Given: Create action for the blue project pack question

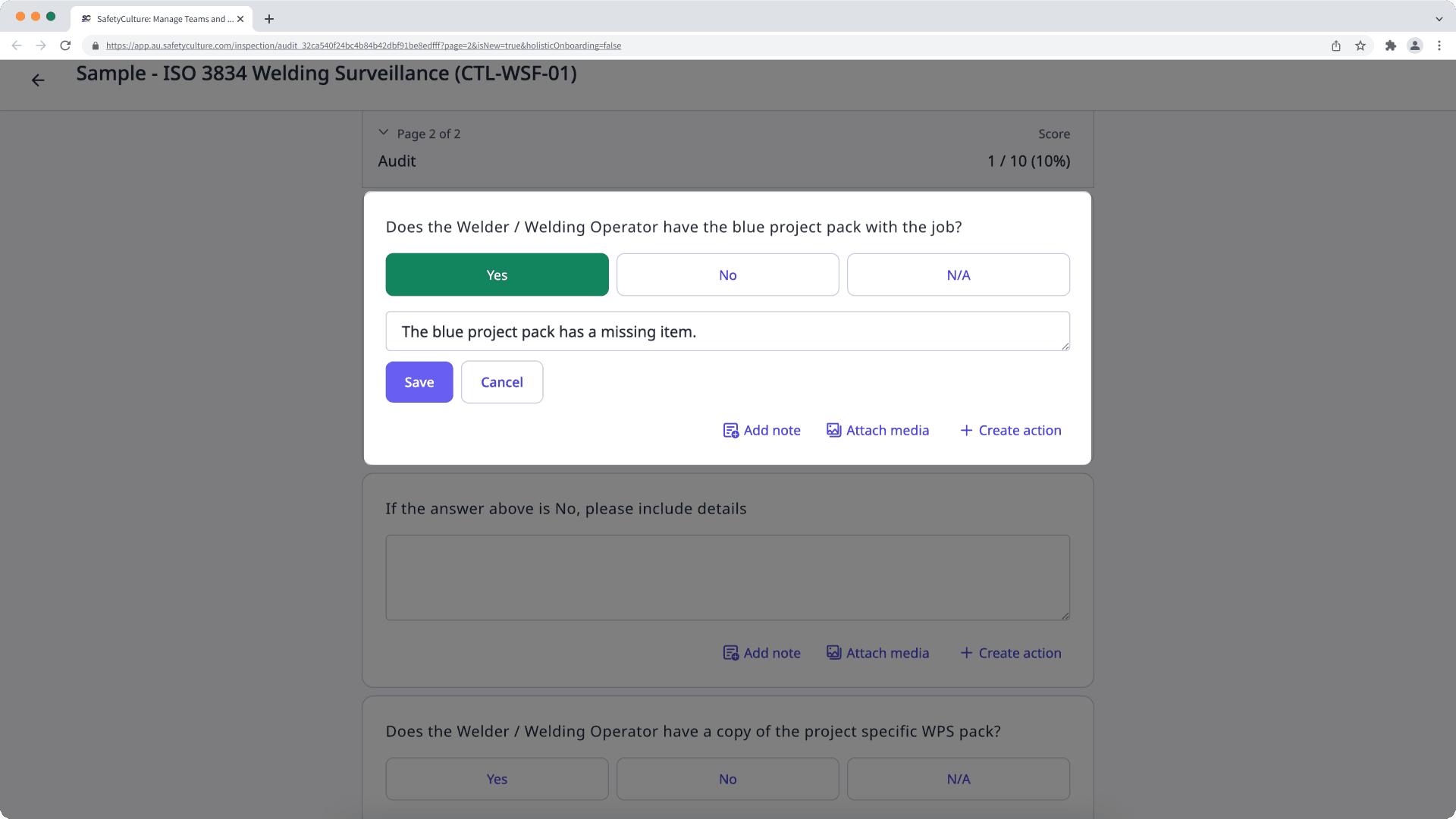Looking at the screenshot, I should [1010, 430].
